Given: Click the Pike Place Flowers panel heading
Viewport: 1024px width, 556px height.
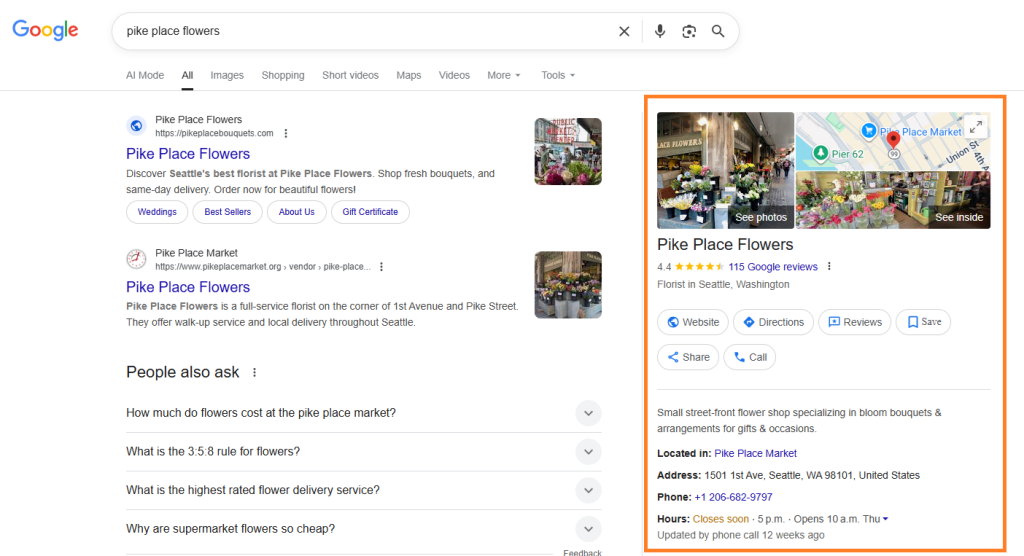Looking at the screenshot, I should click(x=725, y=244).
